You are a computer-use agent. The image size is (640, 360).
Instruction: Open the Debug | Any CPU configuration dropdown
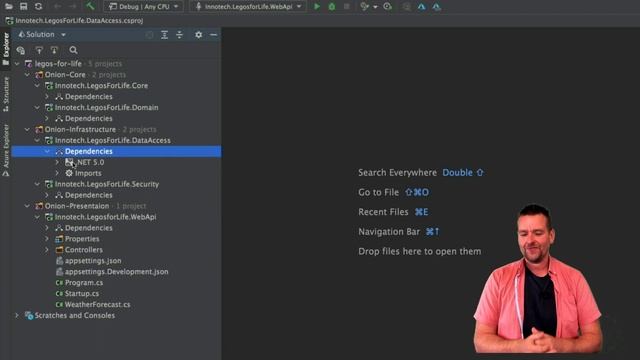coord(143,7)
